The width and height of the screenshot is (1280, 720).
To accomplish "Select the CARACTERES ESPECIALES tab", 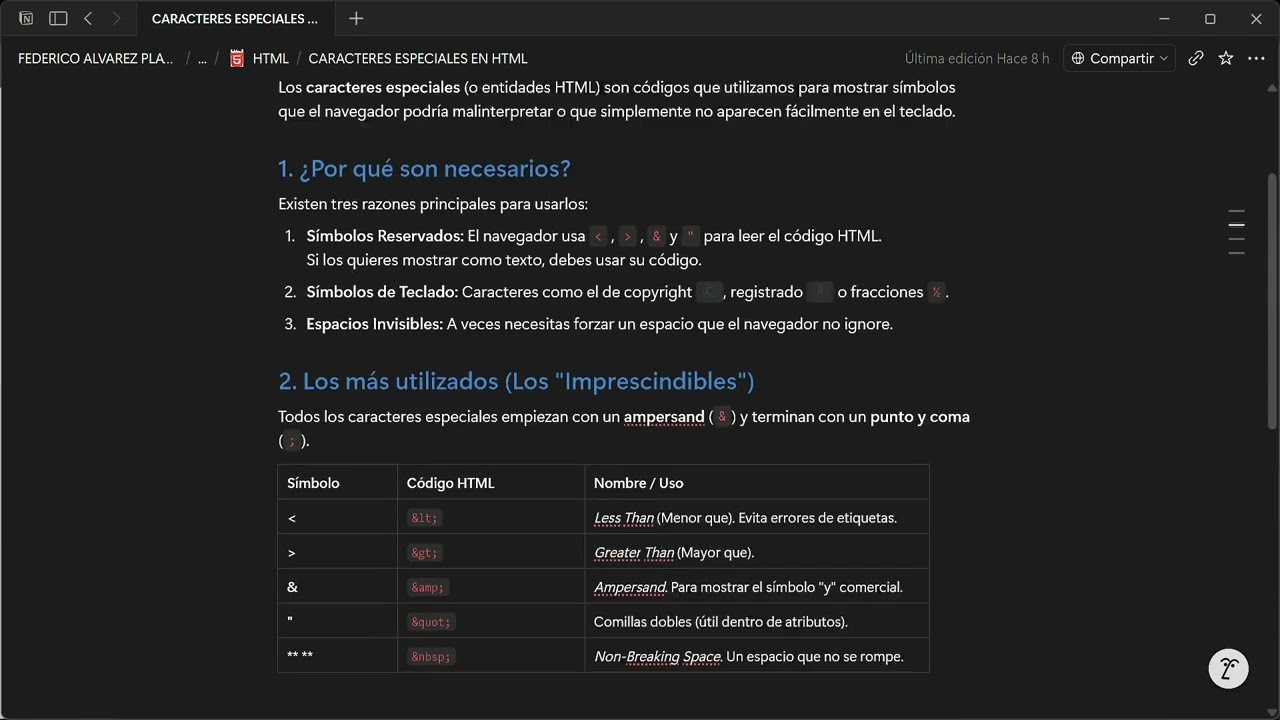I will [x=235, y=18].
